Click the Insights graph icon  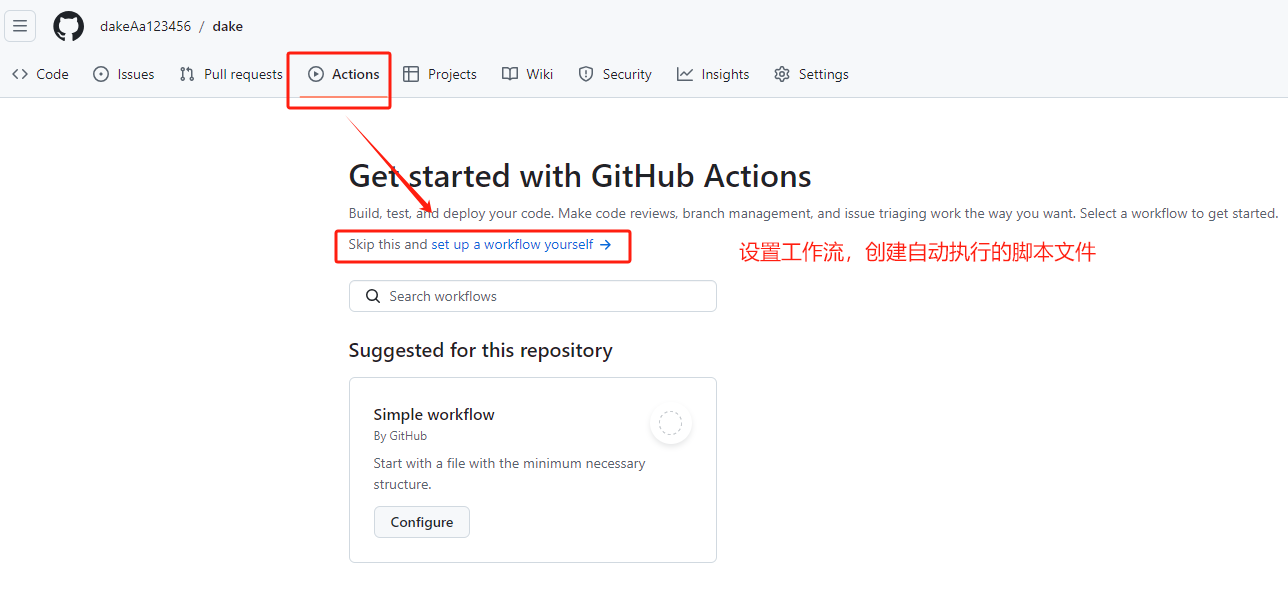pos(685,74)
